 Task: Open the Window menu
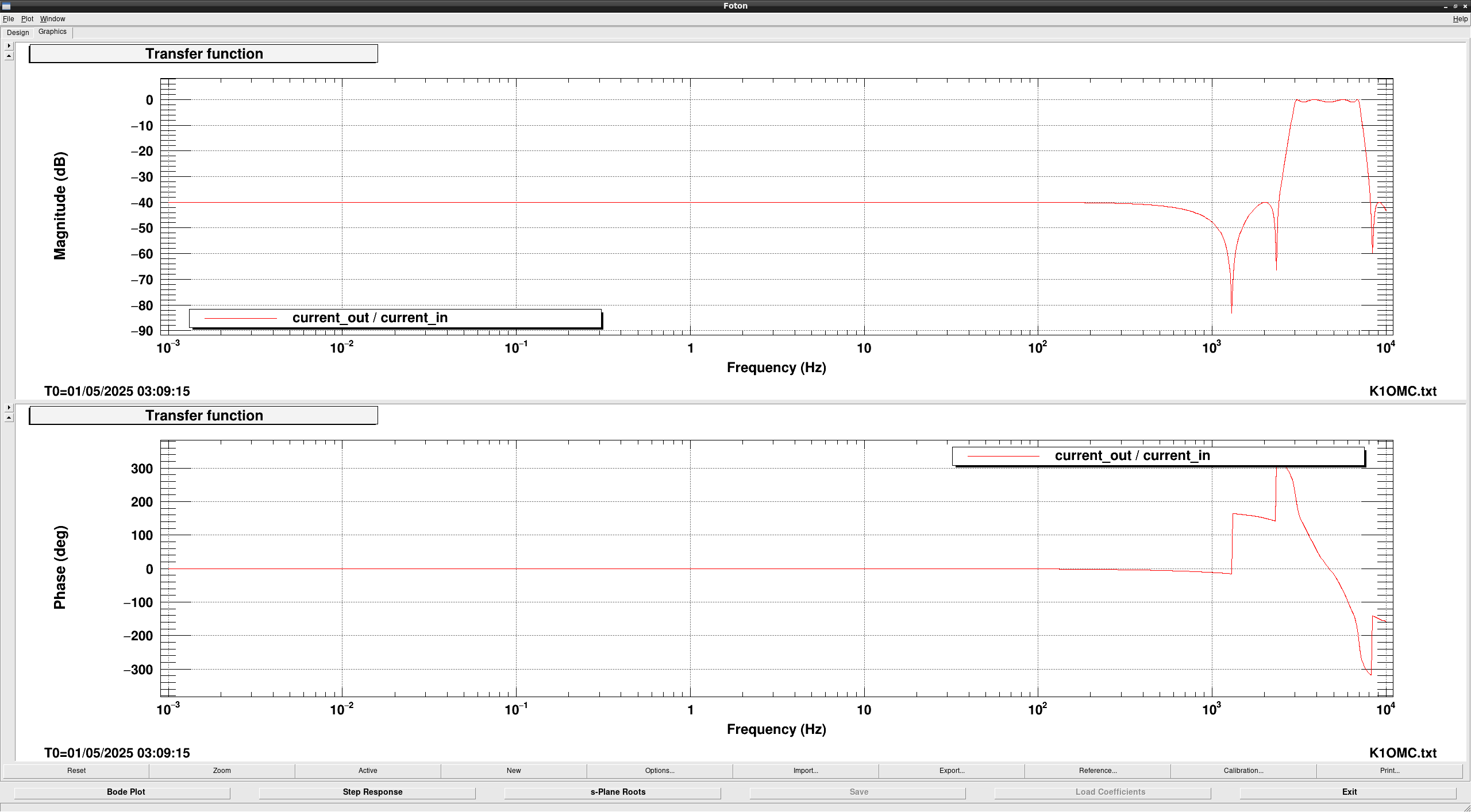click(52, 19)
